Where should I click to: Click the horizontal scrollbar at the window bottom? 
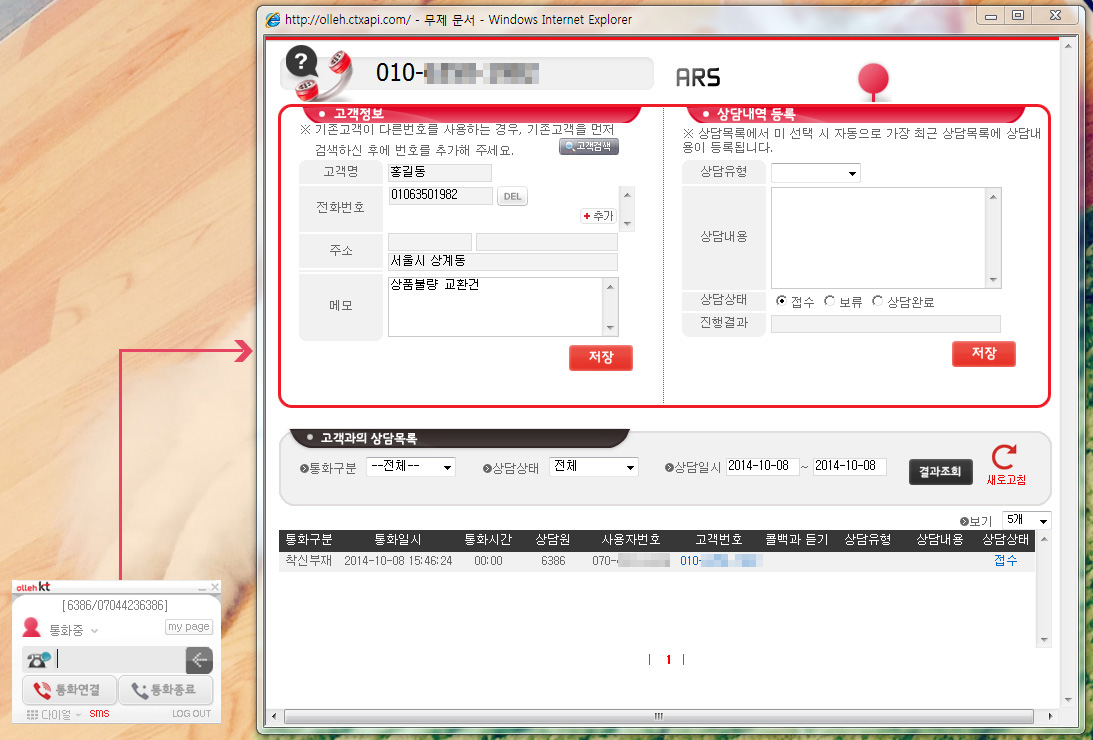pyautogui.click(x=658, y=716)
